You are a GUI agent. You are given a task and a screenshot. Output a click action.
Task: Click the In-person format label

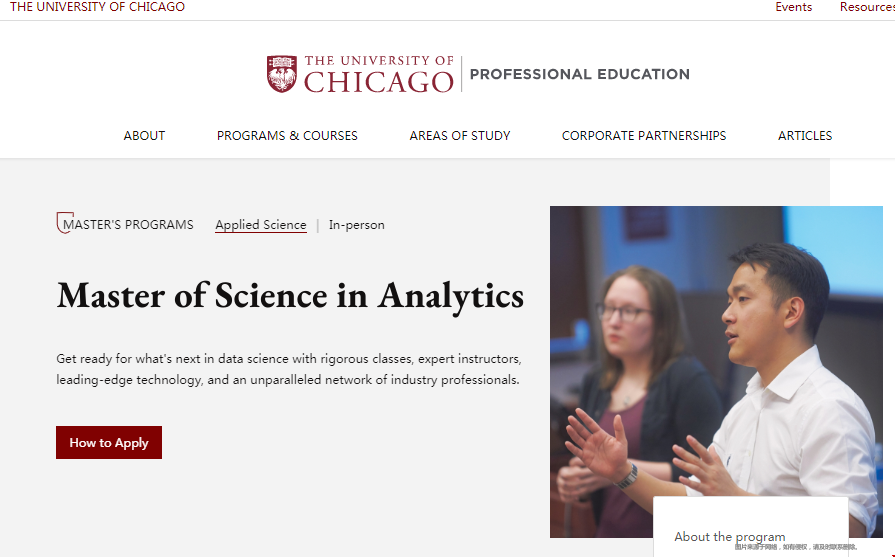point(357,225)
